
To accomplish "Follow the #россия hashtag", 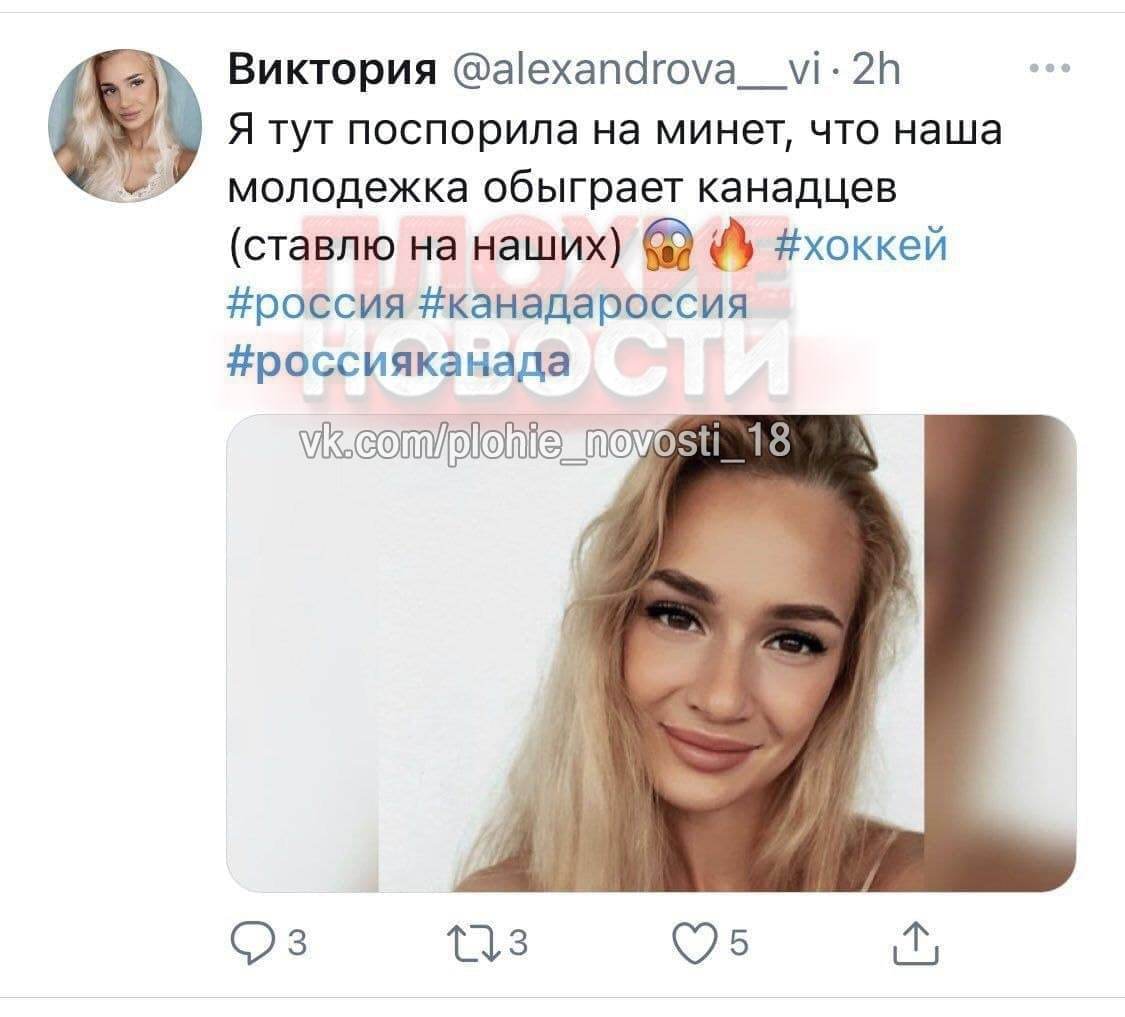I will tap(316, 304).
